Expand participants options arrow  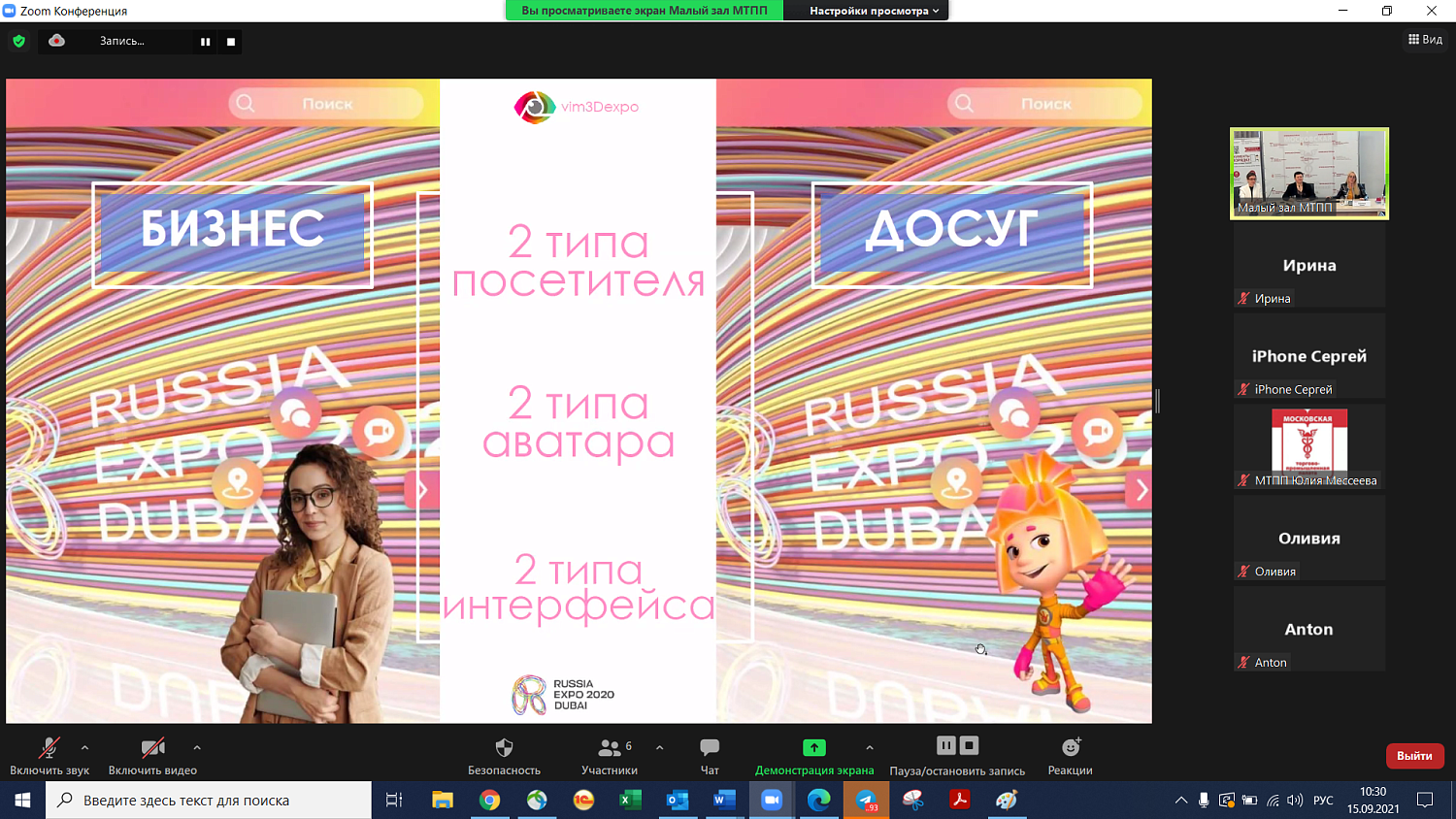click(660, 748)
